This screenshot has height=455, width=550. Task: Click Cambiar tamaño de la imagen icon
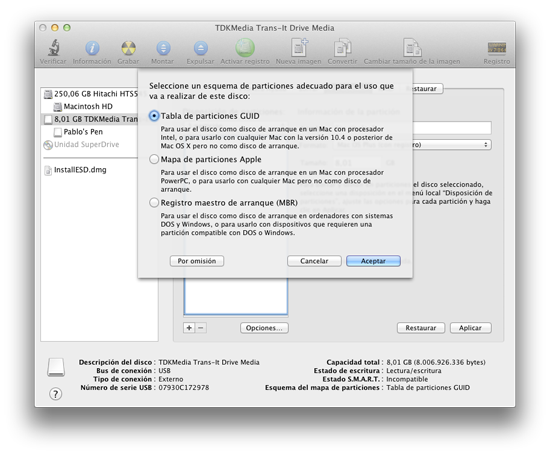point(412,48)
